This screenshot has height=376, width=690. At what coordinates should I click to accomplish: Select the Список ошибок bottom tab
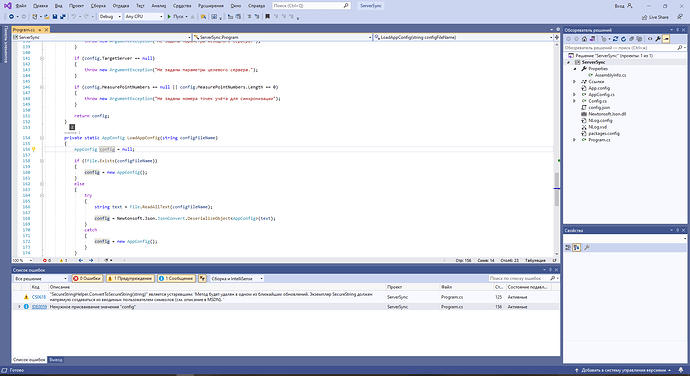pos(29,360)
